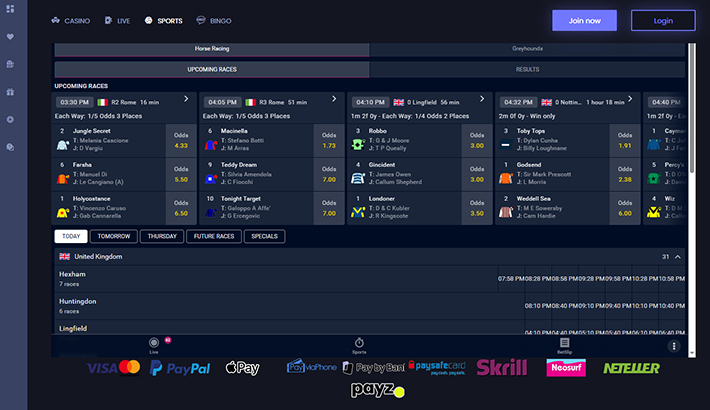Expand the 03:30 PM Rome race card
The height and width of the screenshot is (410, 710).
click(x=186, y=99)
